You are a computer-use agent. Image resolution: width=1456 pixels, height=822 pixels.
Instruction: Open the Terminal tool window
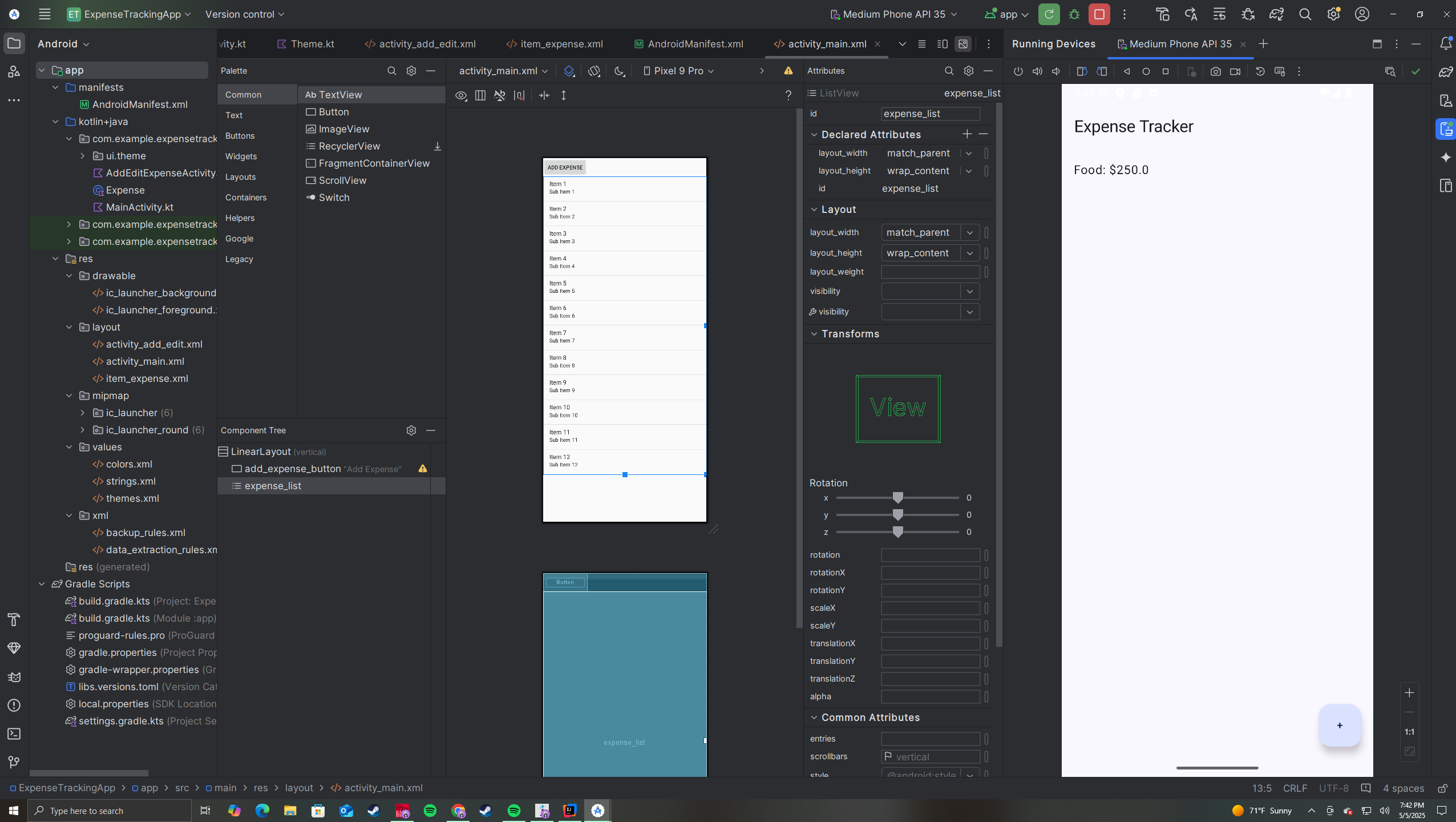(x=14, y=734)
